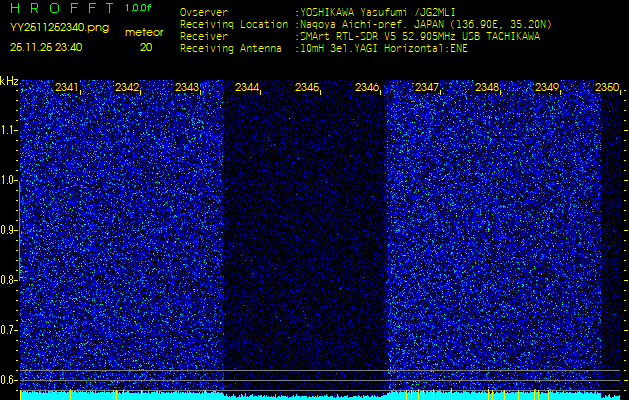Image resolution: width=629 pixels, height=400 pixels.
Task: Click the 'meteor' label
Action: click(x=144, y=32)
